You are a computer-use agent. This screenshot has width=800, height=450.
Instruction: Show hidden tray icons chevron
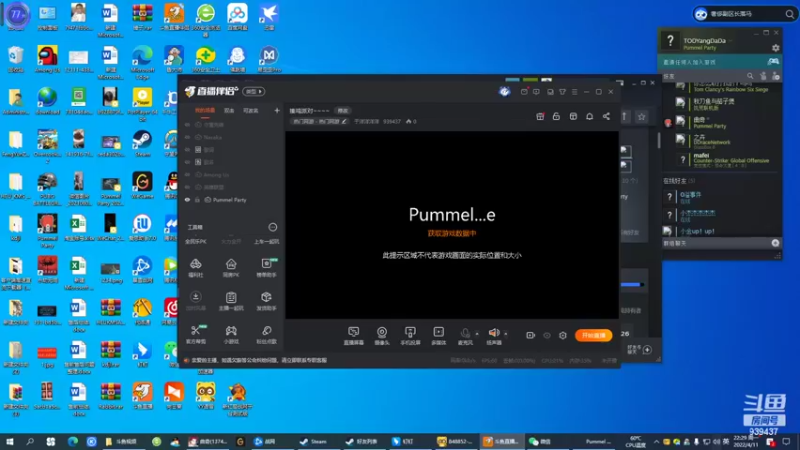[656, 442]
